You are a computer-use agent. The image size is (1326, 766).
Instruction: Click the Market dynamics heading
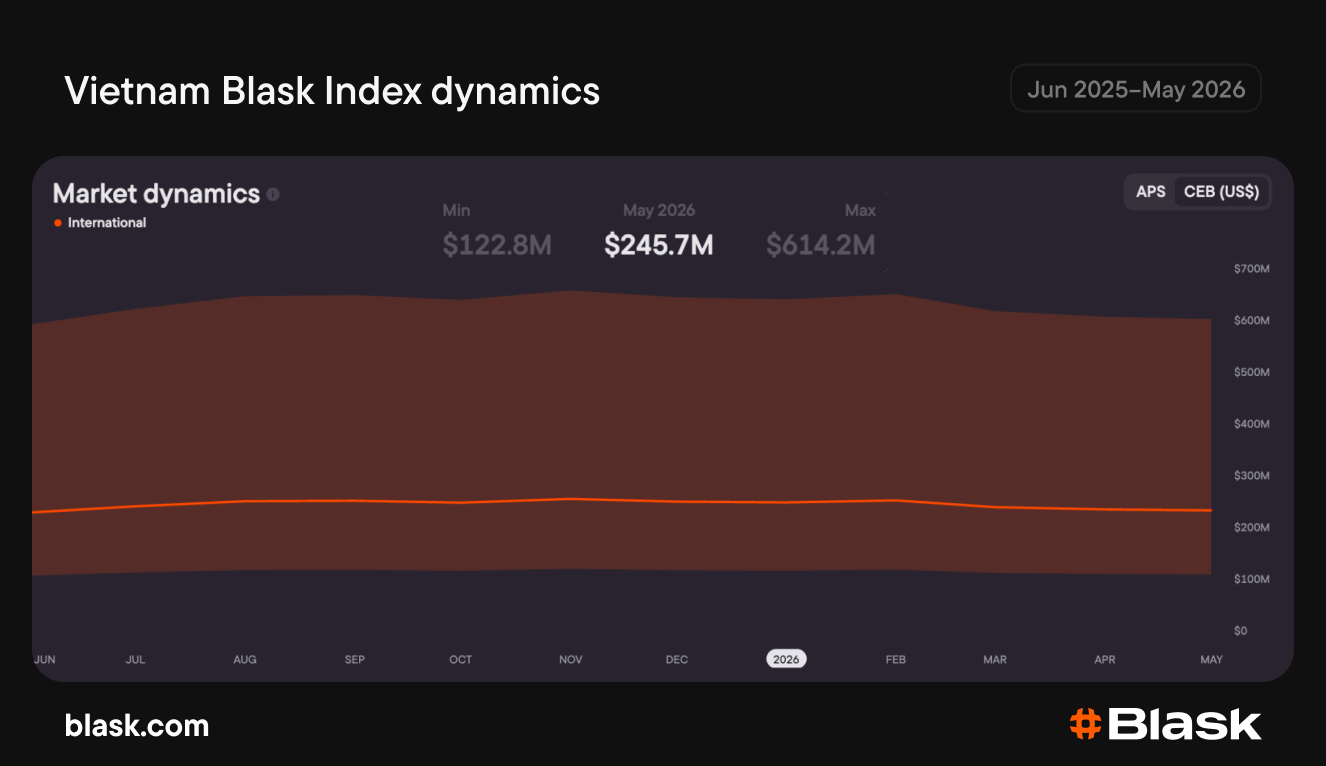click(x=156, y=194)
